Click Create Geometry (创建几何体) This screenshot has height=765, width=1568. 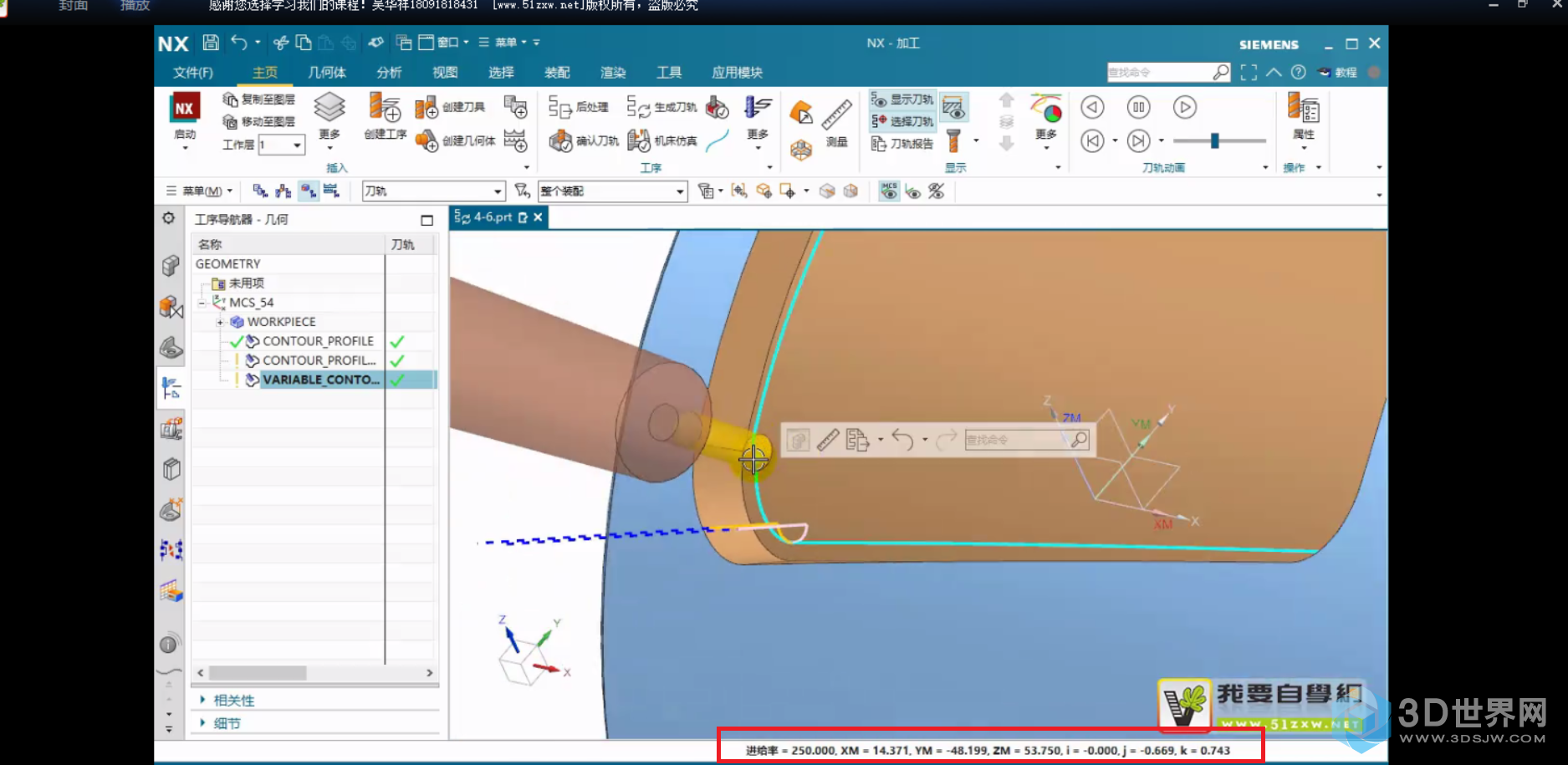coord(456,140)
